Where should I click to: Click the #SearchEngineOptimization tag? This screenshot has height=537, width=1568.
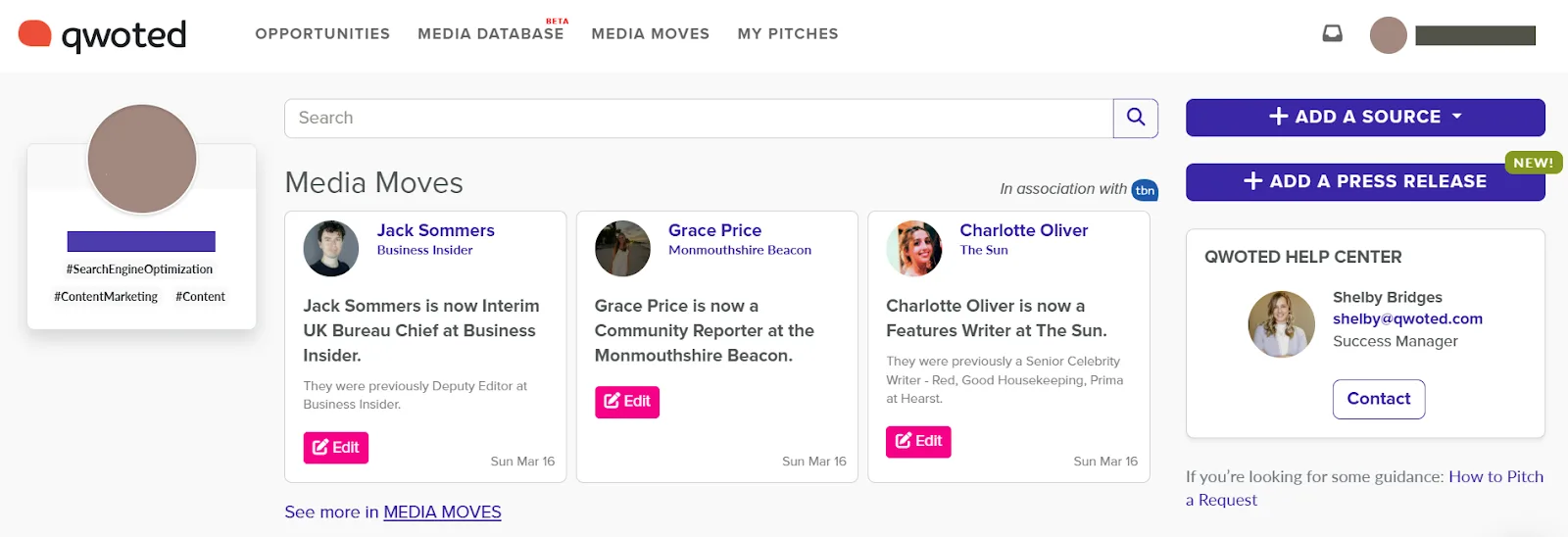(x=139, y=269)
